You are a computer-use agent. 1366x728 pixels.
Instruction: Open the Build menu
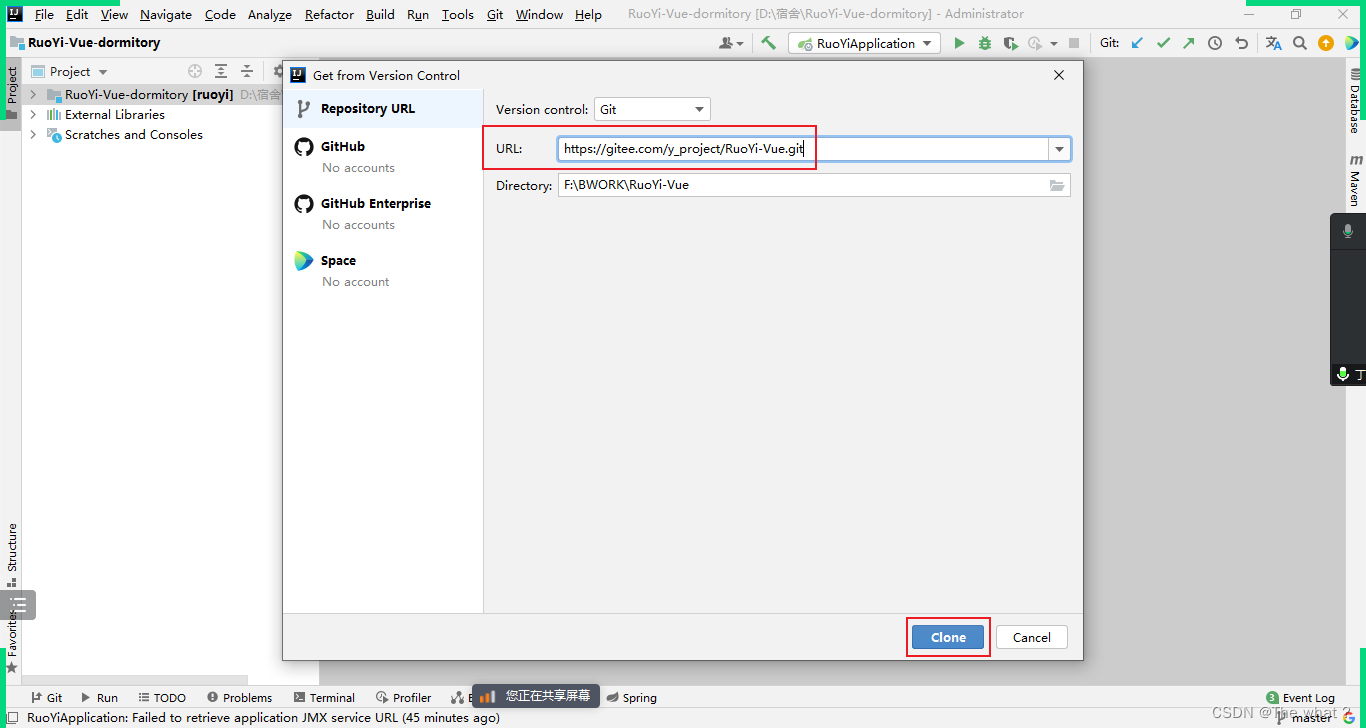click(380, 14)
